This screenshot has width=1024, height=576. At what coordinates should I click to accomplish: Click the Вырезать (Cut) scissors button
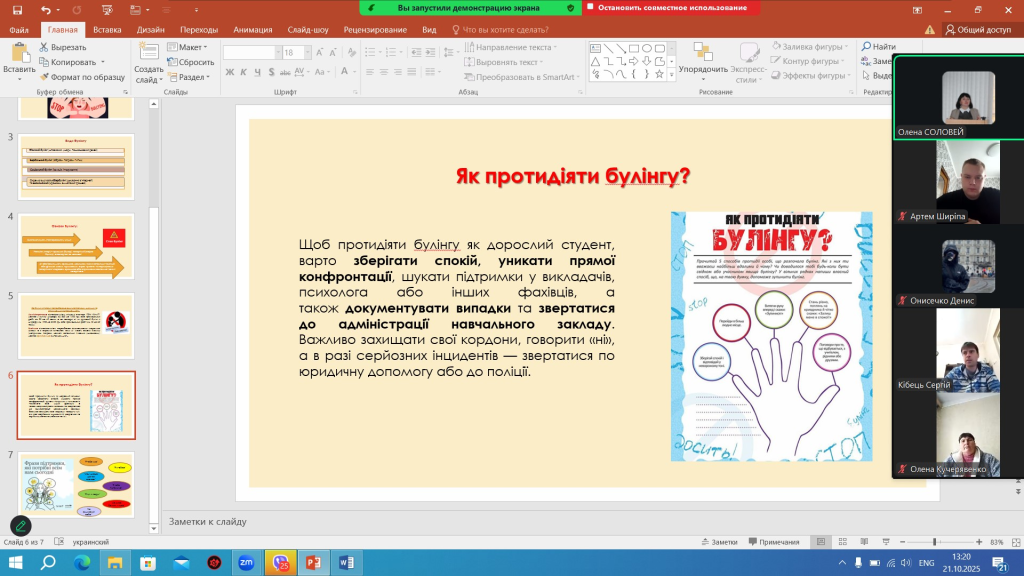click(63, 47)
